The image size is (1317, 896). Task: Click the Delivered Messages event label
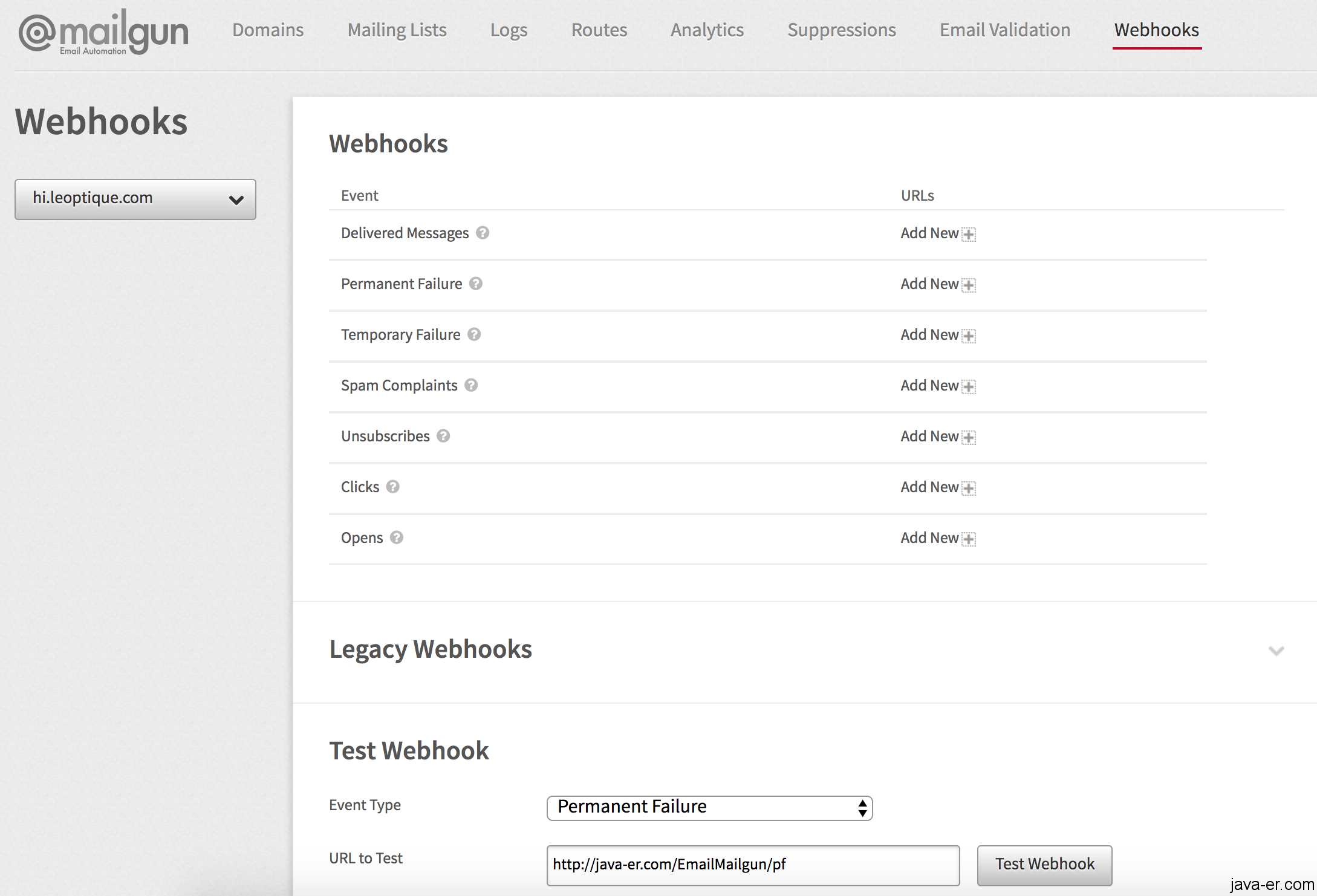click(405, 233)
